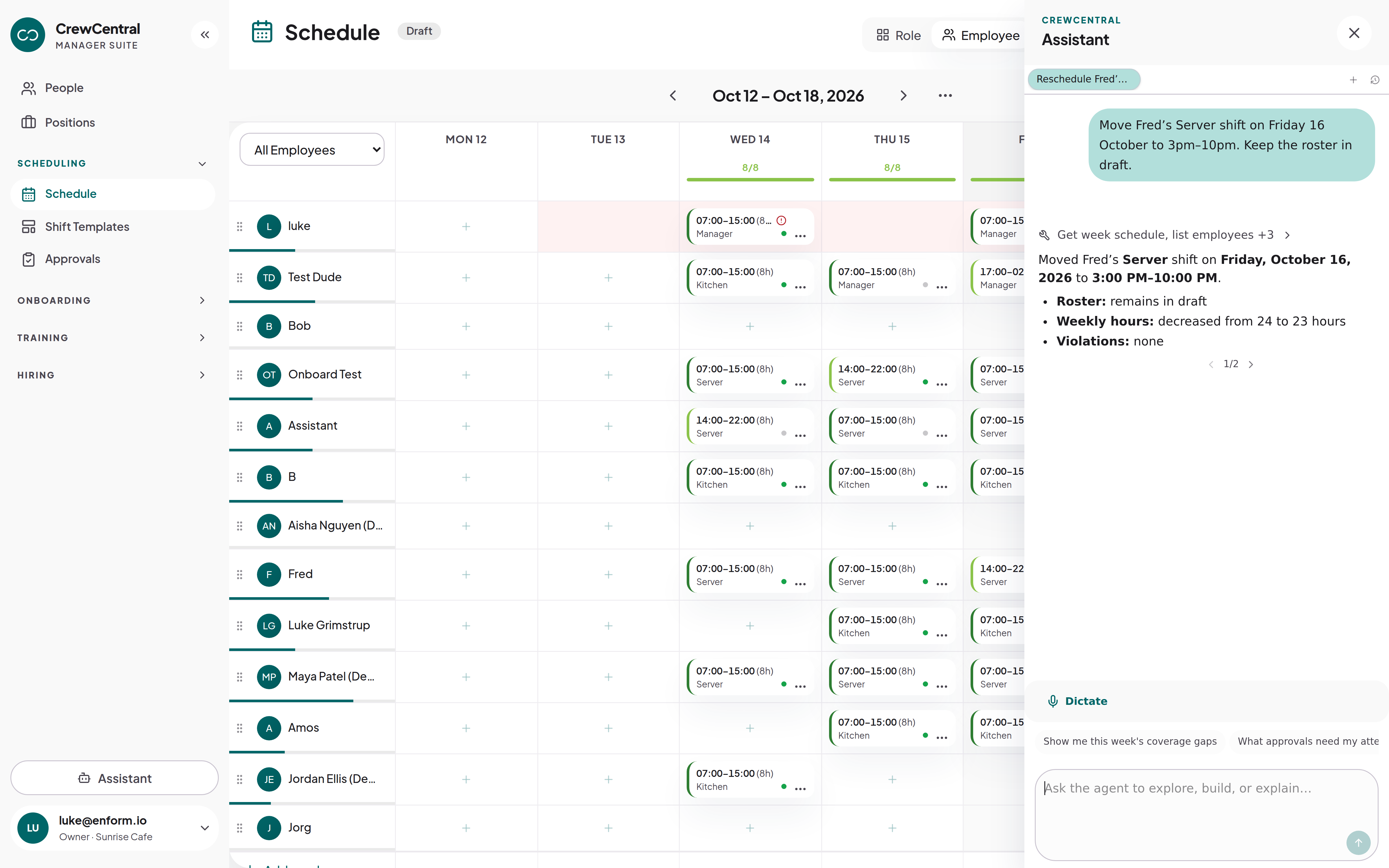Open the Assistant button in sidebar
This screenshot has width=1389, height=868.
point(114,778)
